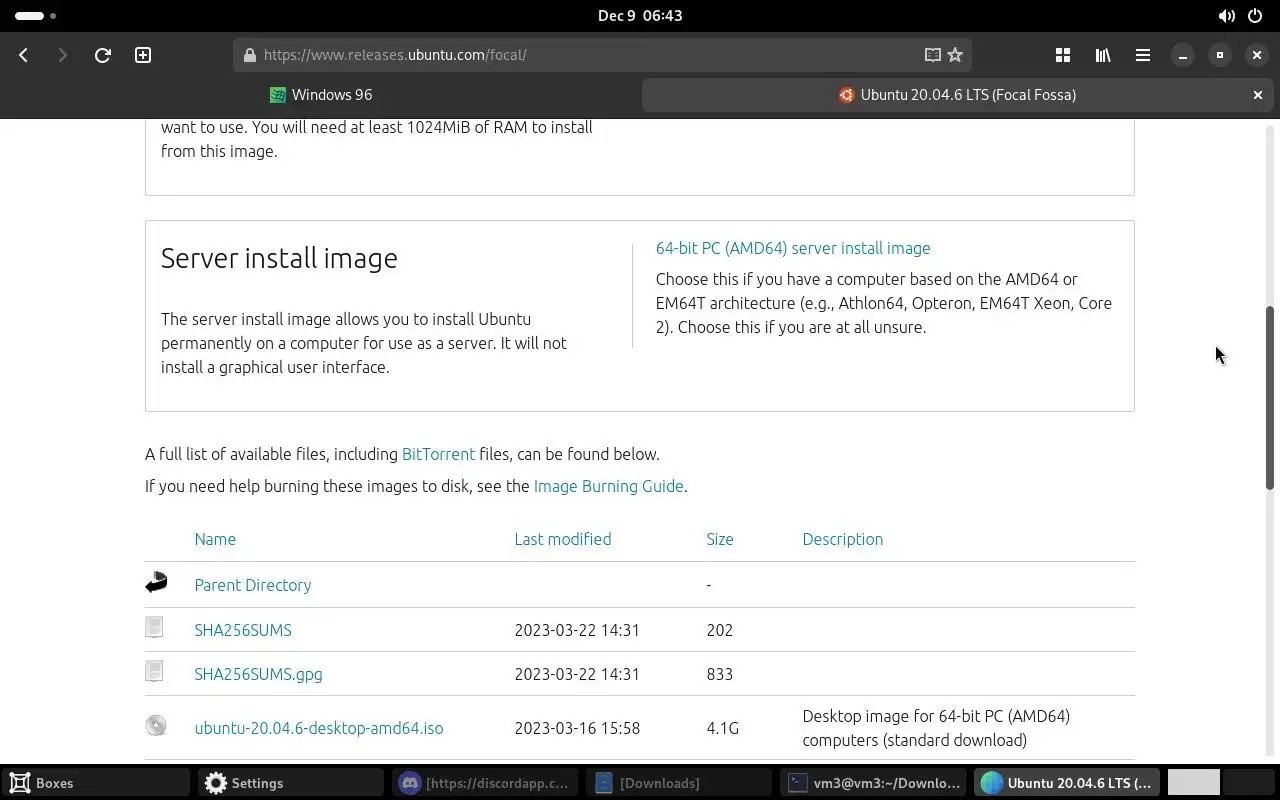Switch to the second dark workspace thumbnail
The width and height of the screenshot is (1280, 800).
[x=1249, y=782]
